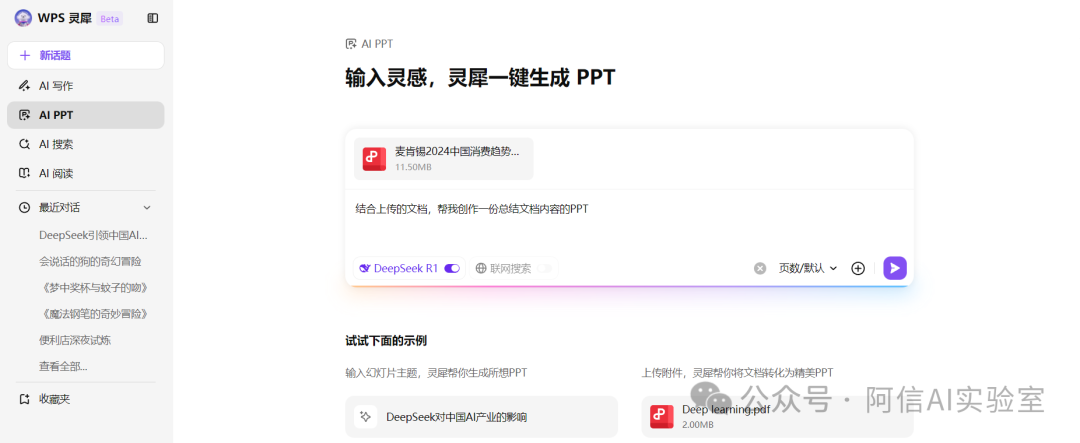This screenshot has height=443, width=1080.
Task: Start a 新话题 new topic
Action: (x=86, y=55)
